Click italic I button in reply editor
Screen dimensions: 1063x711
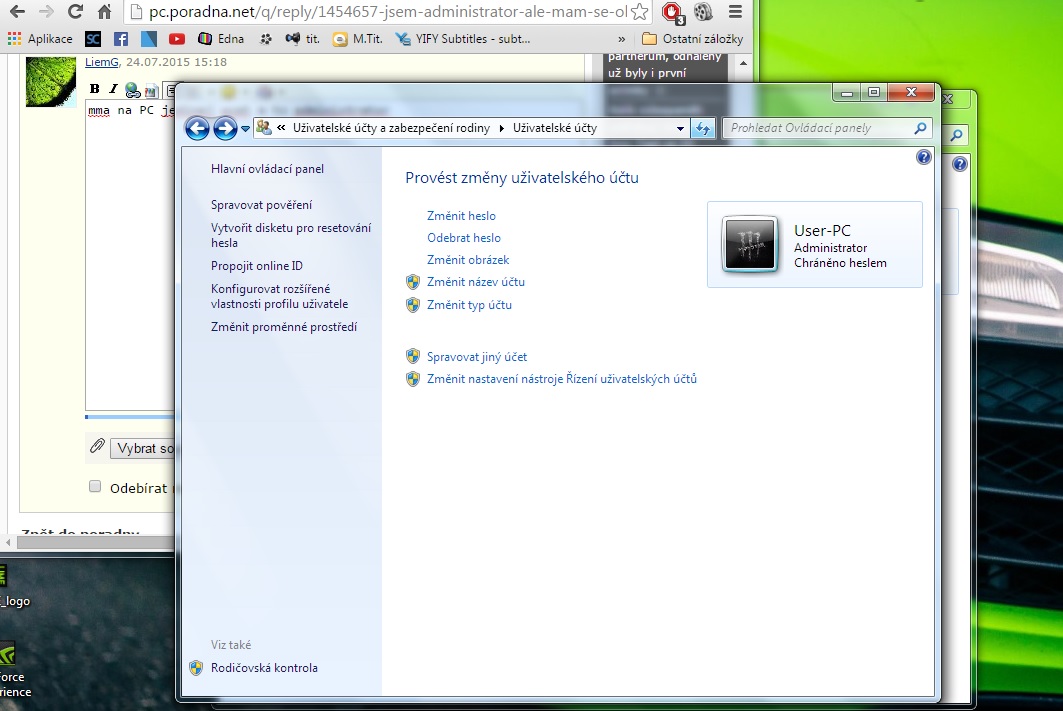pyautogui.click(x=113, y=89)
